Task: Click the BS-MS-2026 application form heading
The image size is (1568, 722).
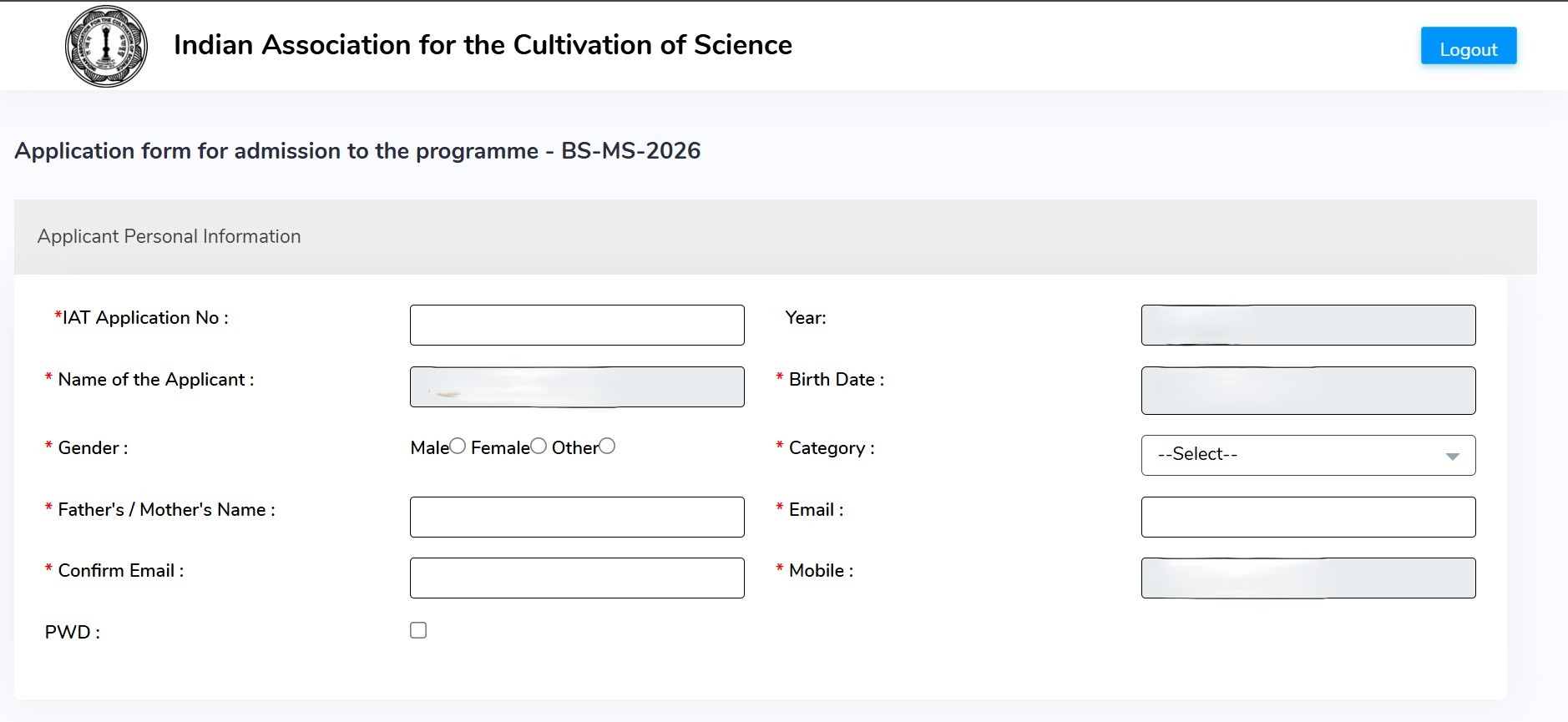Action: pos(357,151)
